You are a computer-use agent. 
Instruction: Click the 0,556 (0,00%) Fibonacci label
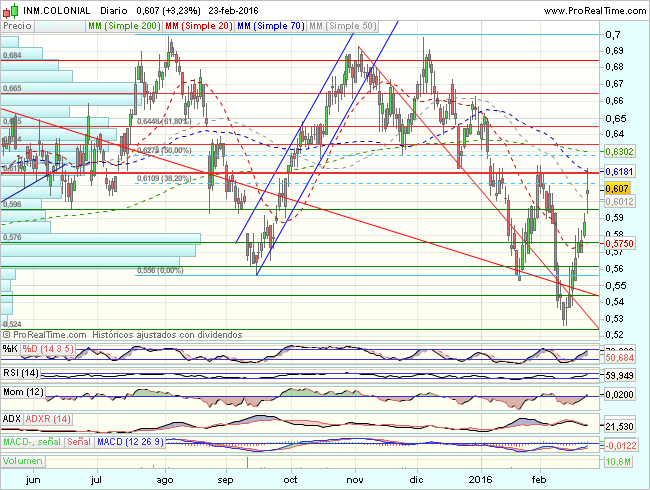(160, 270)
